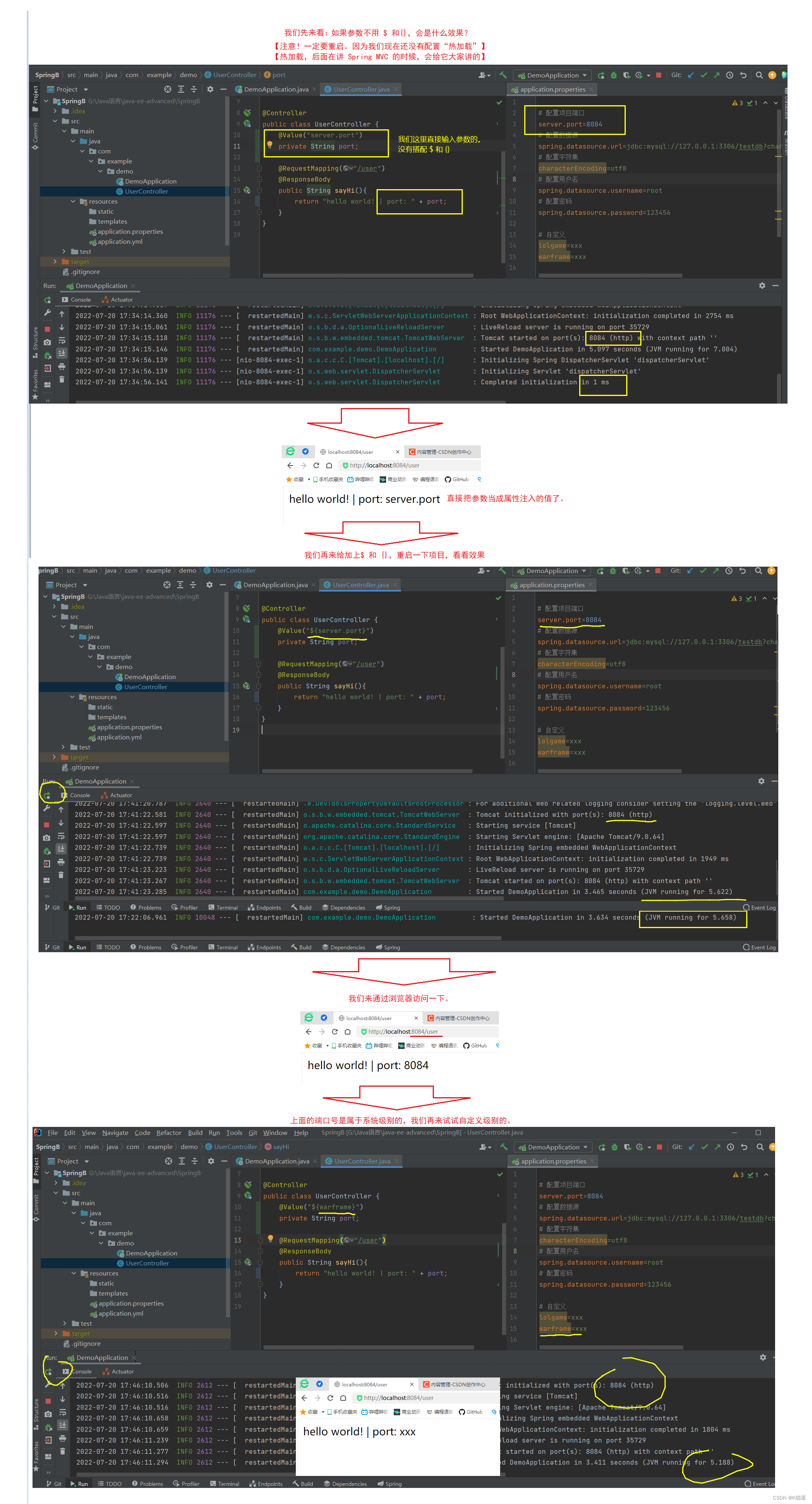Expand .idea folder in top IDE tree

[x=55, y=111]
